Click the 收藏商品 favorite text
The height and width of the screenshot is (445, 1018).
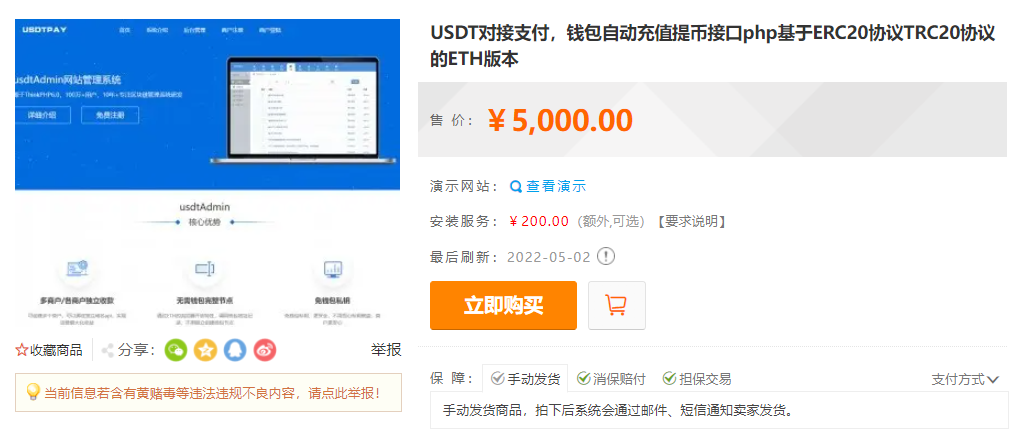pos(56,351)
